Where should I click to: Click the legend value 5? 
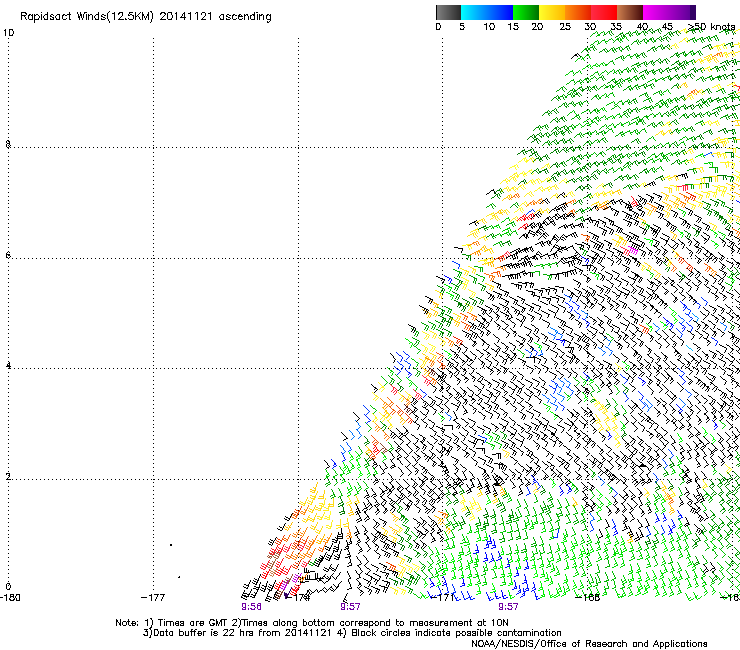coord(462,27)
